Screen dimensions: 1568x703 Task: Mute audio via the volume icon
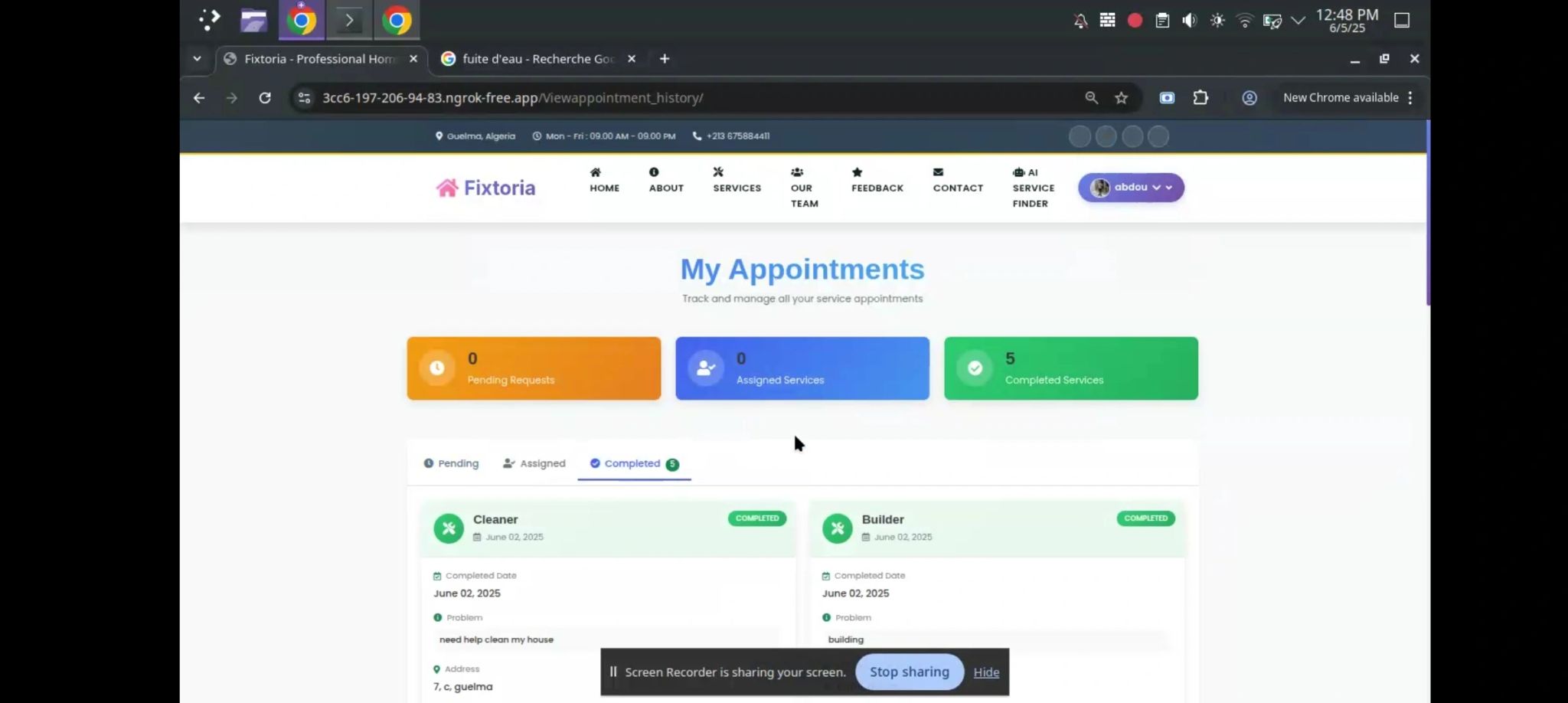[1189, 21]
